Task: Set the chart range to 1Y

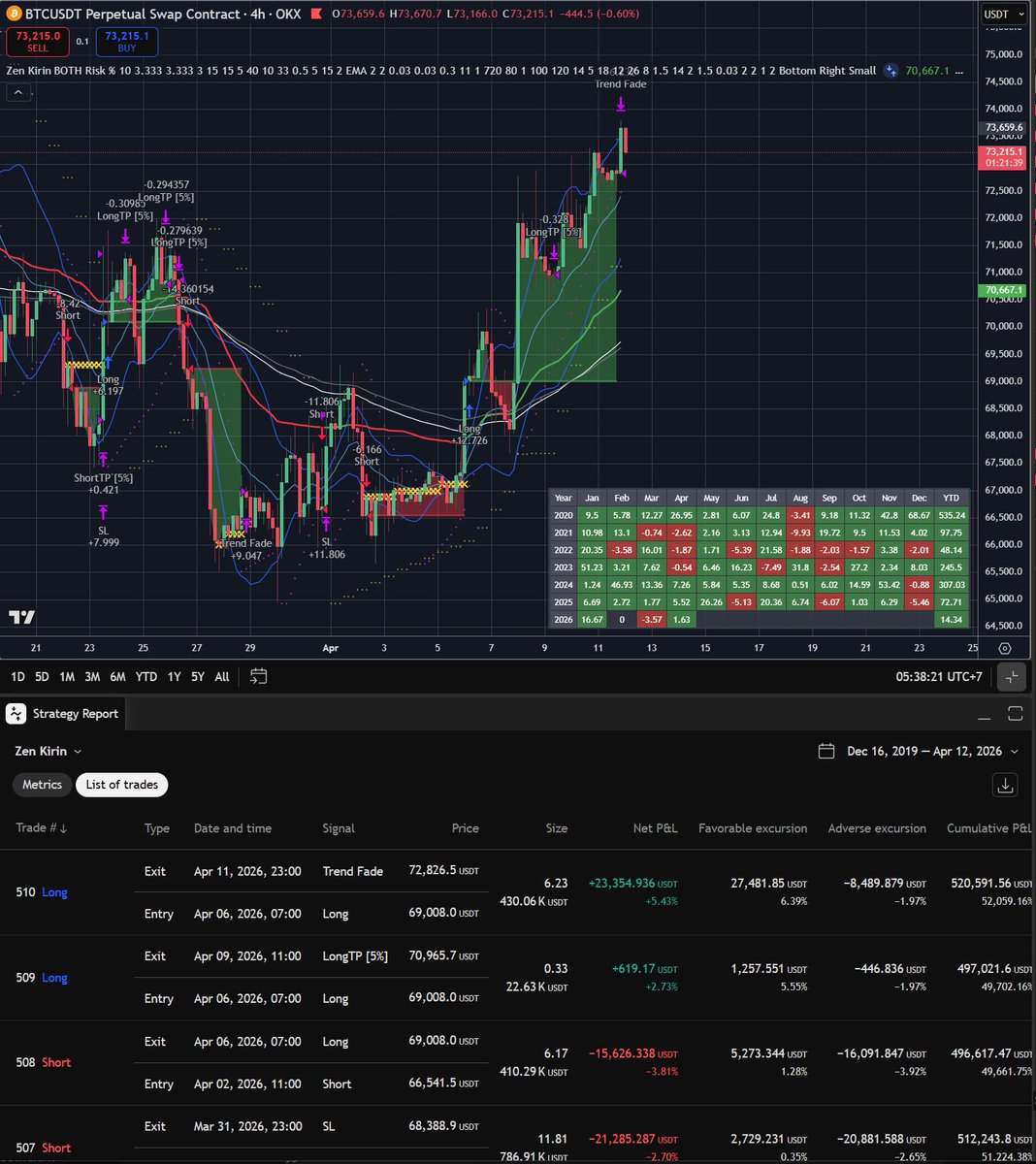Action: [x=174, y=677]
